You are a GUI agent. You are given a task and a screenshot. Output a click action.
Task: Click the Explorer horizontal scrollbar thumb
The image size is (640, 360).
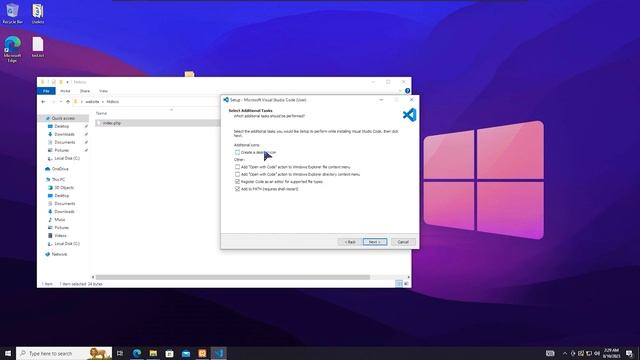click(x=233, y=277)
